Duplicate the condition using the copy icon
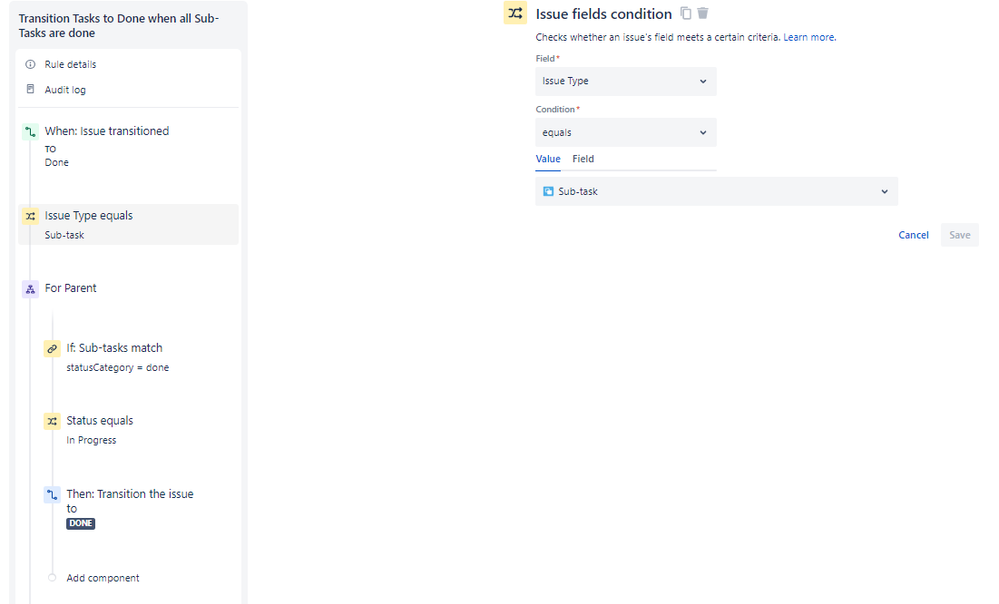 tap(684, 13)
